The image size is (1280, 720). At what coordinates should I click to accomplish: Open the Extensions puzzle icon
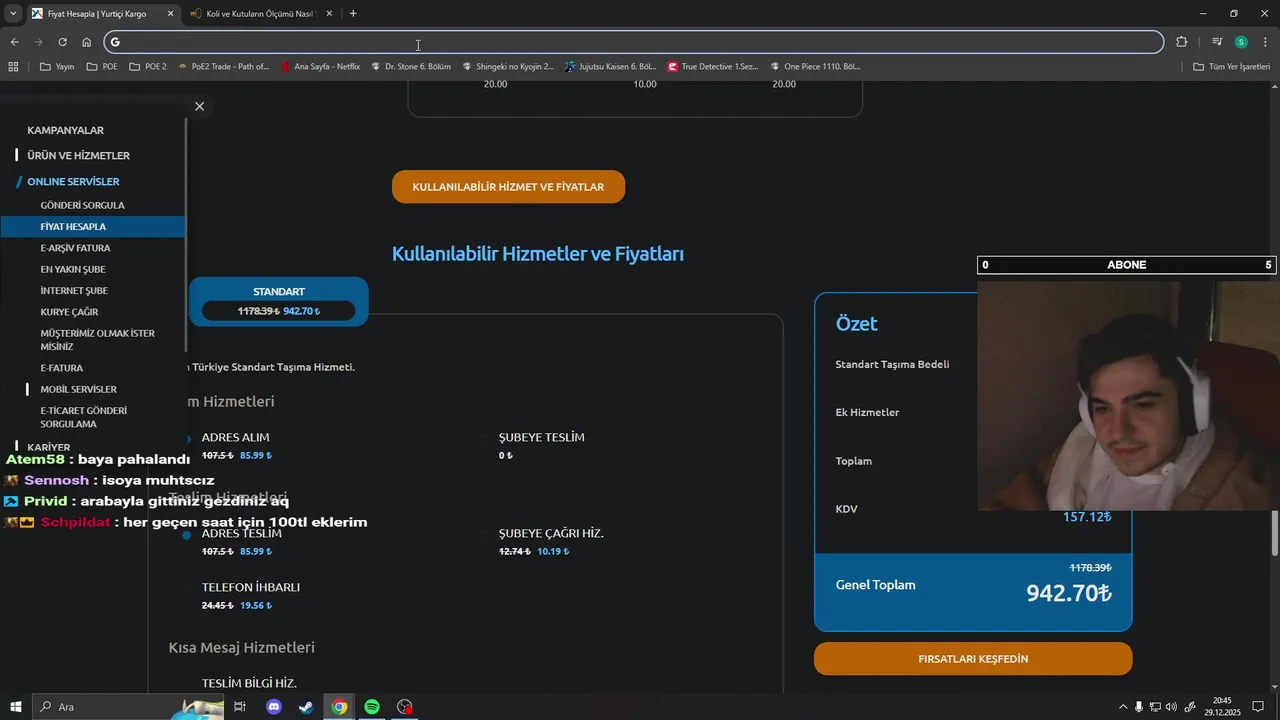[1181, 42]
